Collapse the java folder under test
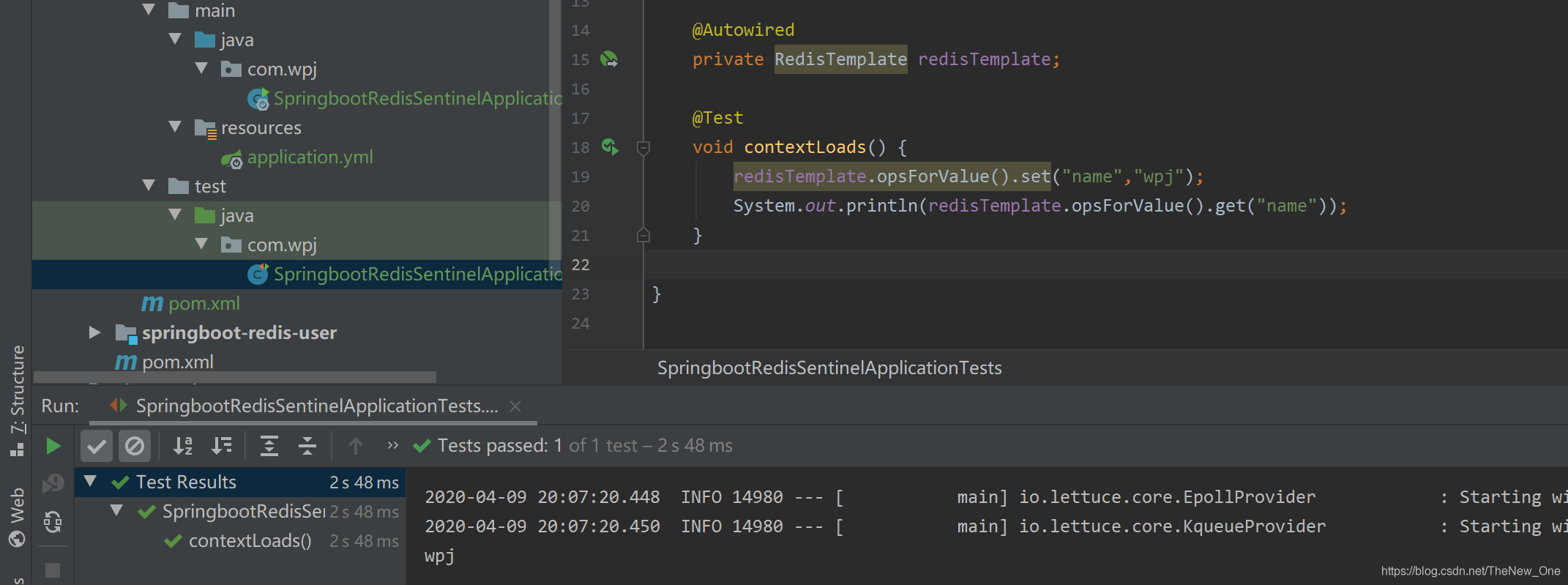The image size is (1568, 585). pos(175,215)
